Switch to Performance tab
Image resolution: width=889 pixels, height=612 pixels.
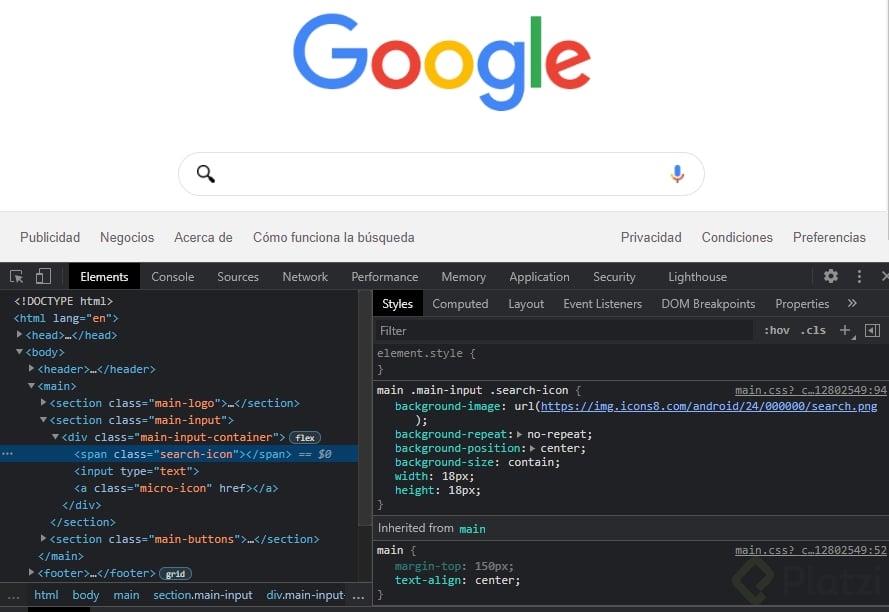pyautogui.click(x=384, y=277)
